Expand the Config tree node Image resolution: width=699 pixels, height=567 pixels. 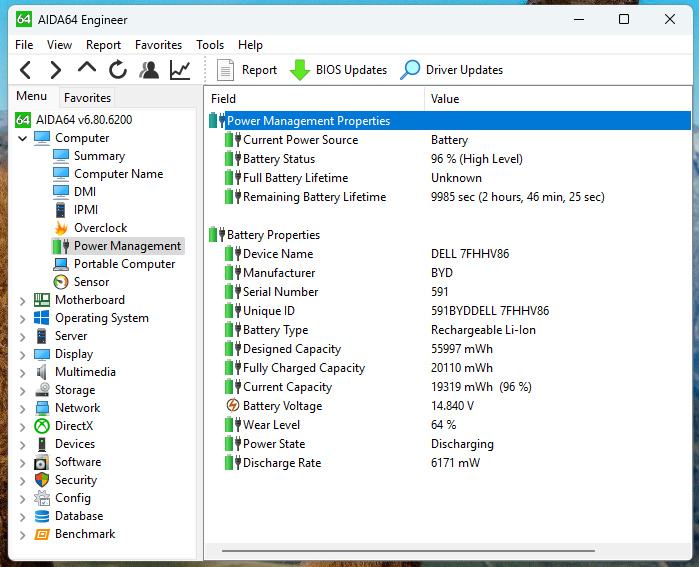(x=22, y=499)
